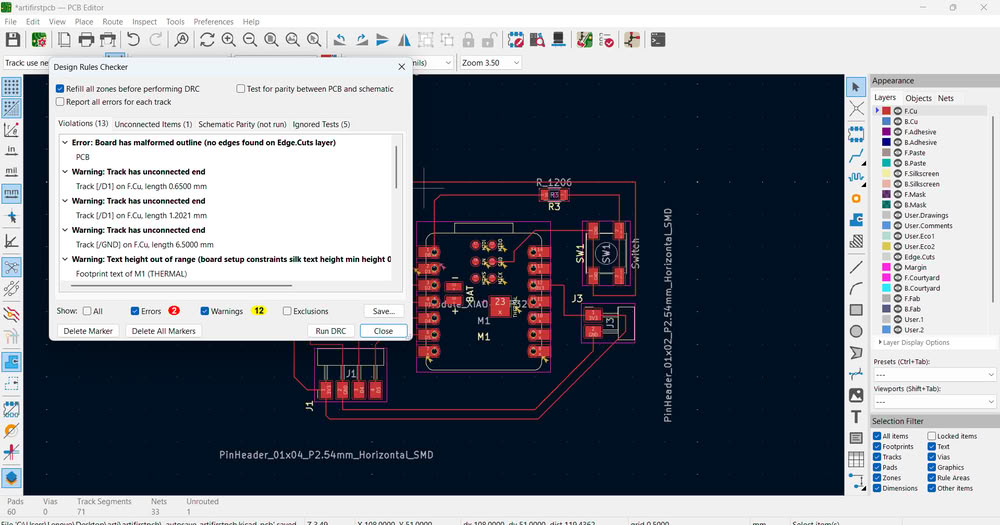This screenshot has height=525, width=1000.
Task: Expand Layer Display Options
Action: [913, 343]
